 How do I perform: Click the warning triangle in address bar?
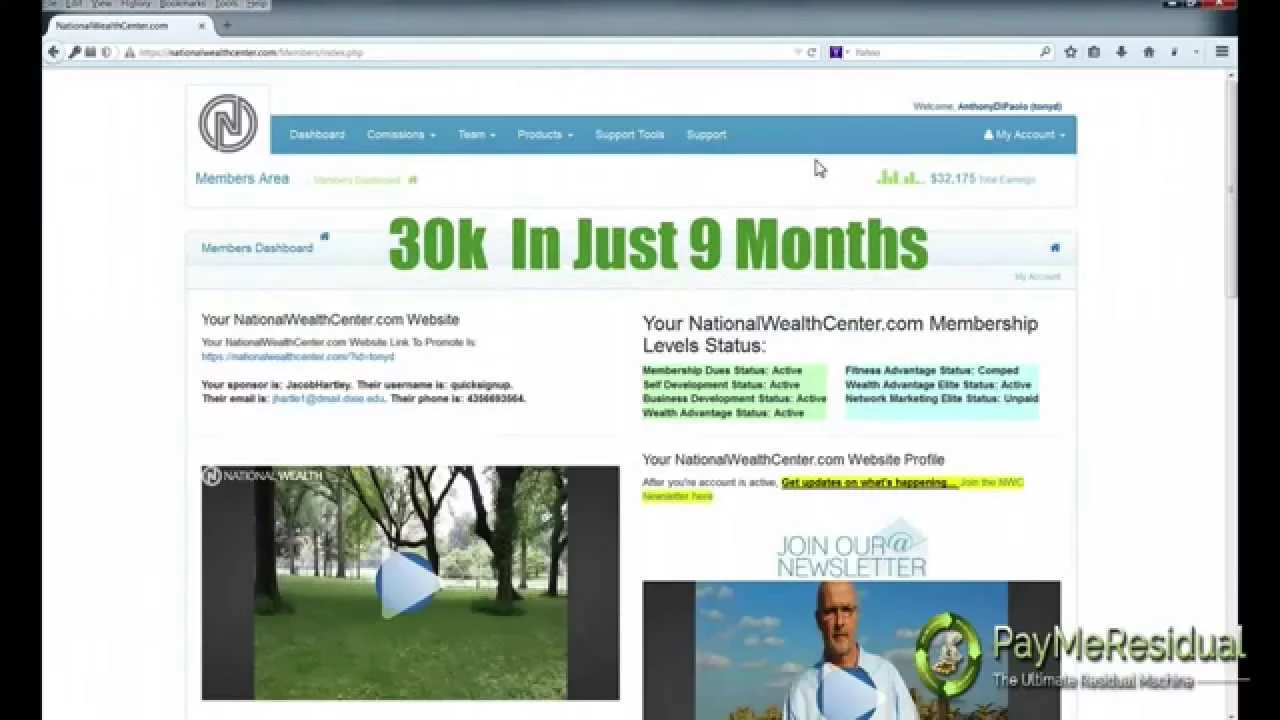coord(129,52)
